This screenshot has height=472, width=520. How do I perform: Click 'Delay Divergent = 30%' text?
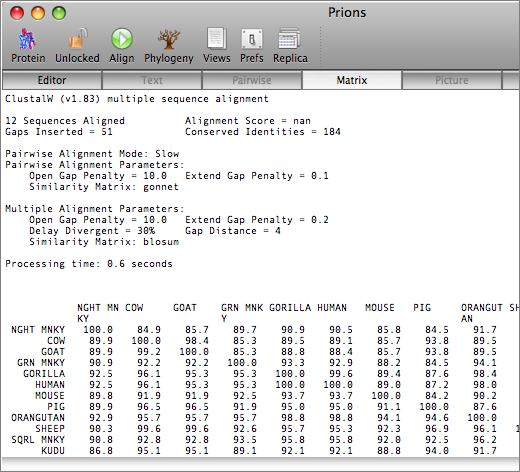click(x=92, y=231)
